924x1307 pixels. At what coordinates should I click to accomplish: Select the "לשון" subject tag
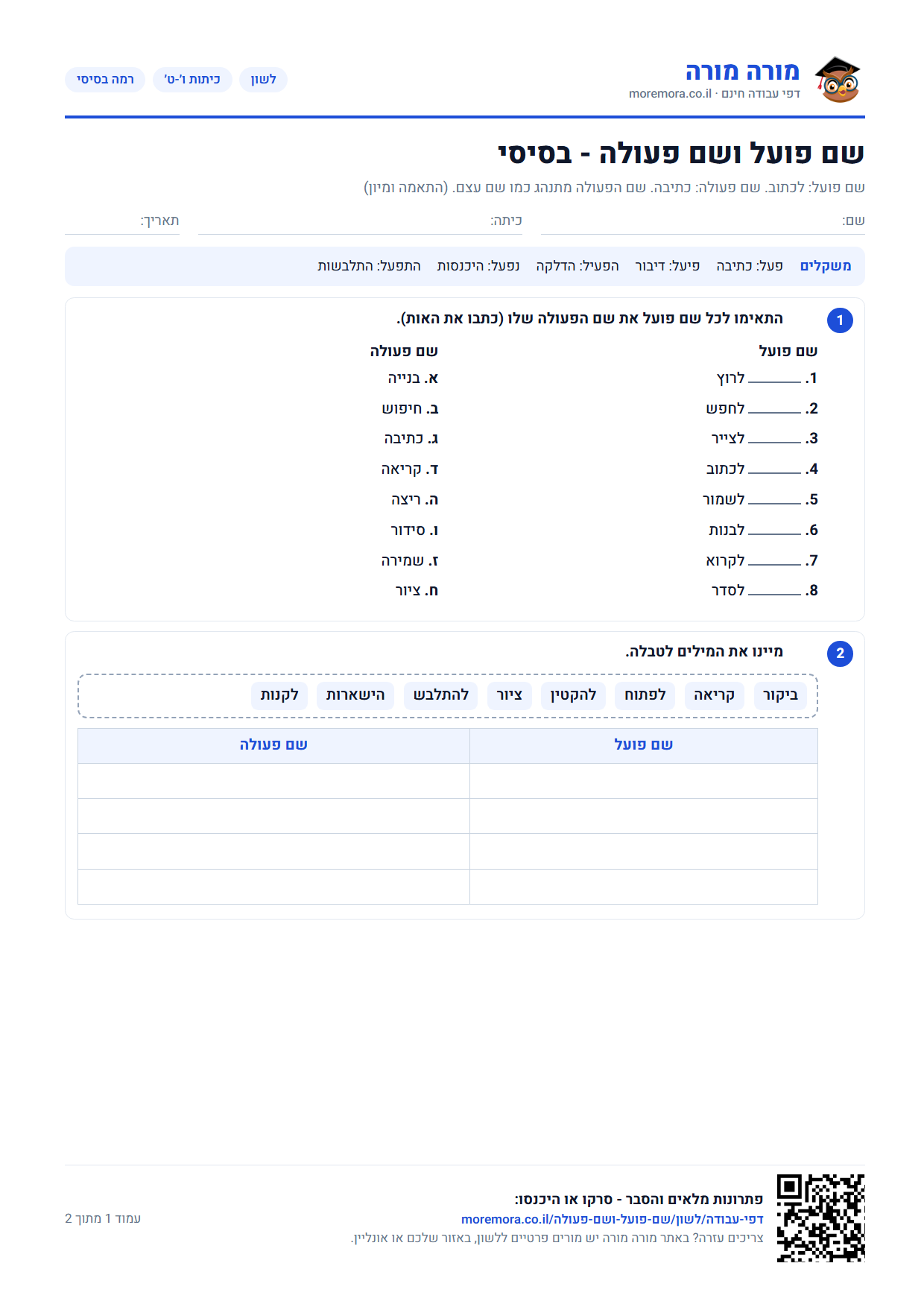[263, 80]
